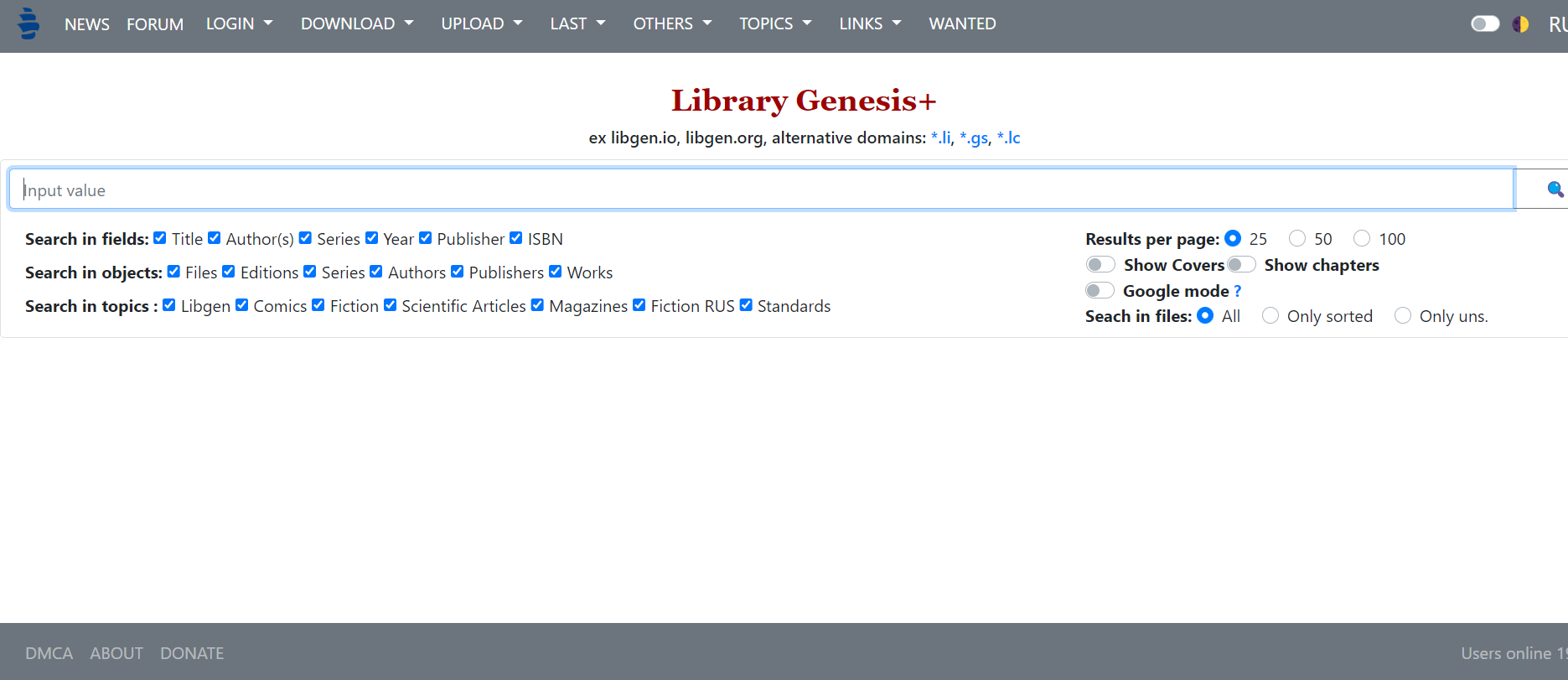Open the WANTED page

click(962, 24)
